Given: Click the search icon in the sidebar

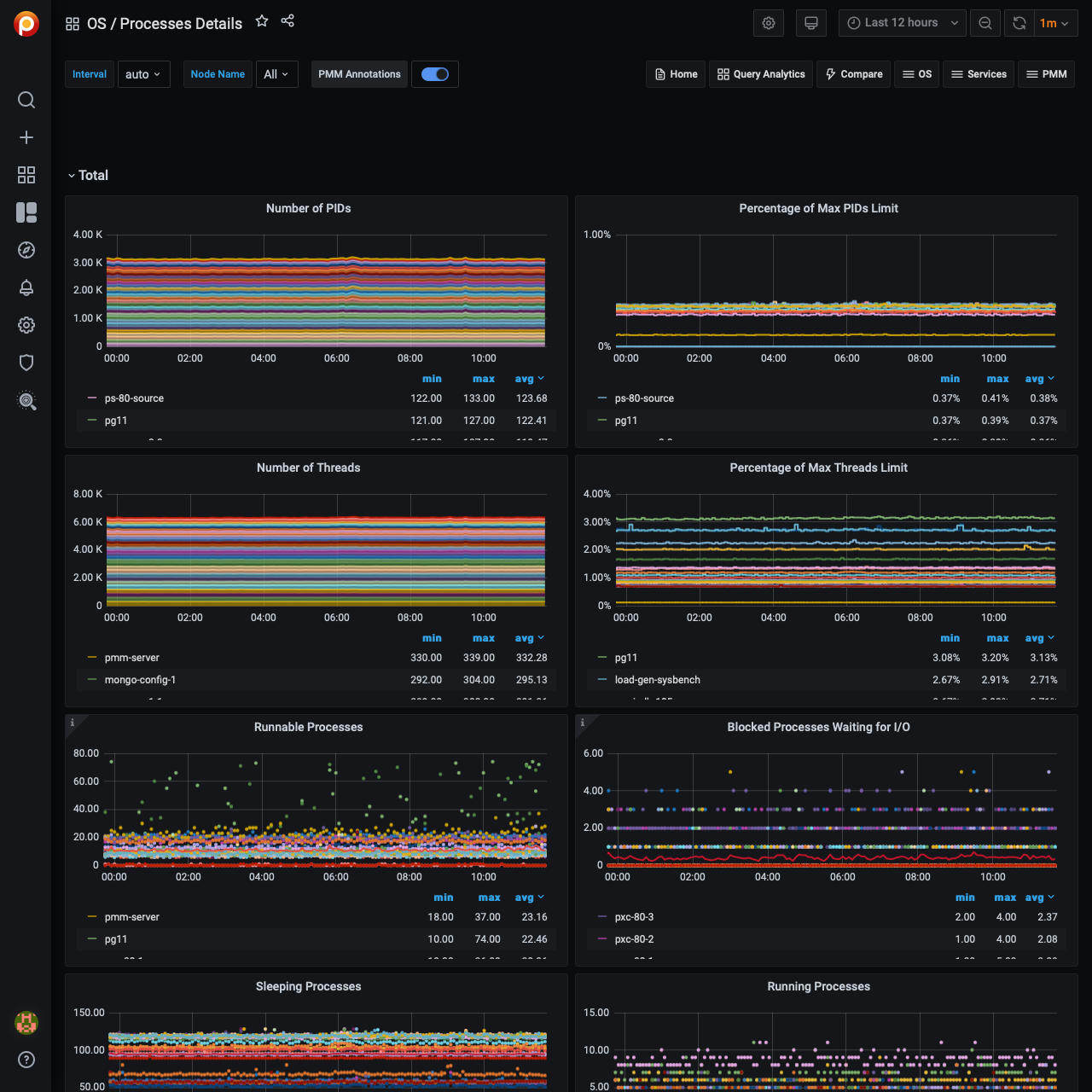Looking at the screenshot, I should click(26, 100).
